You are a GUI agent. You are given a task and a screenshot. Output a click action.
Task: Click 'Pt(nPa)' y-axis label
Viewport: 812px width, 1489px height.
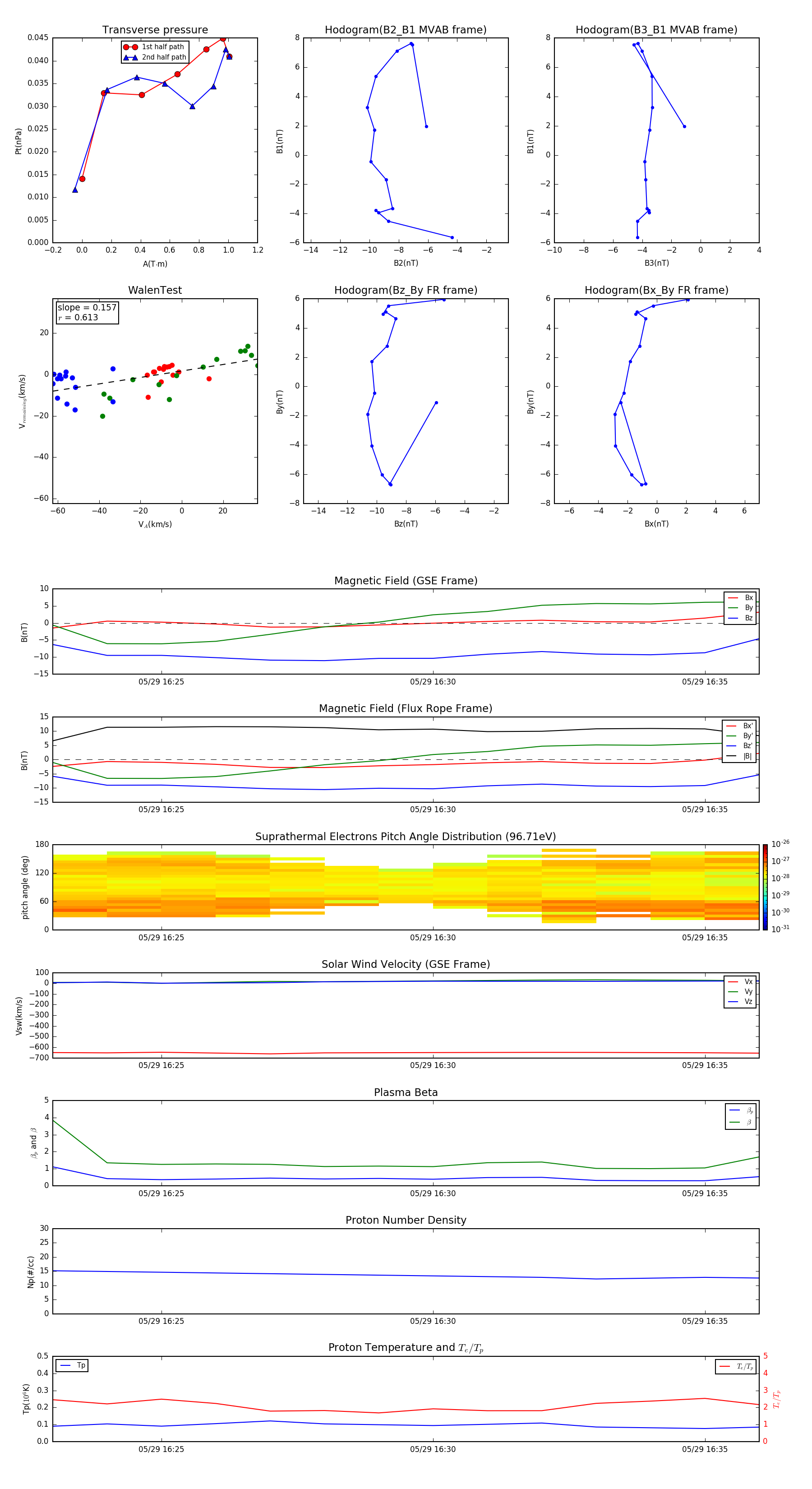(x=18, y=140)
